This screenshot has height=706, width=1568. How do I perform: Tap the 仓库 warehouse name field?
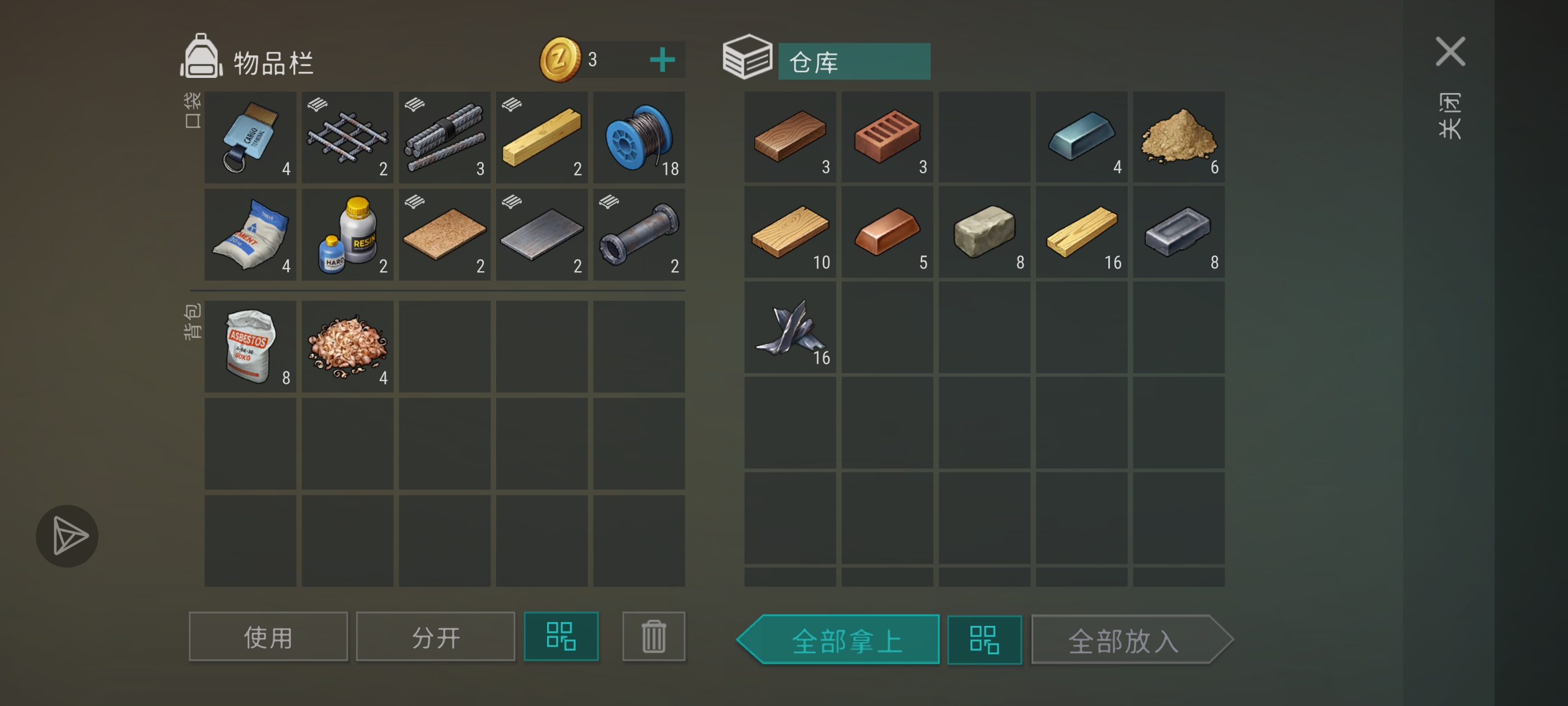[x=854, y=62]
